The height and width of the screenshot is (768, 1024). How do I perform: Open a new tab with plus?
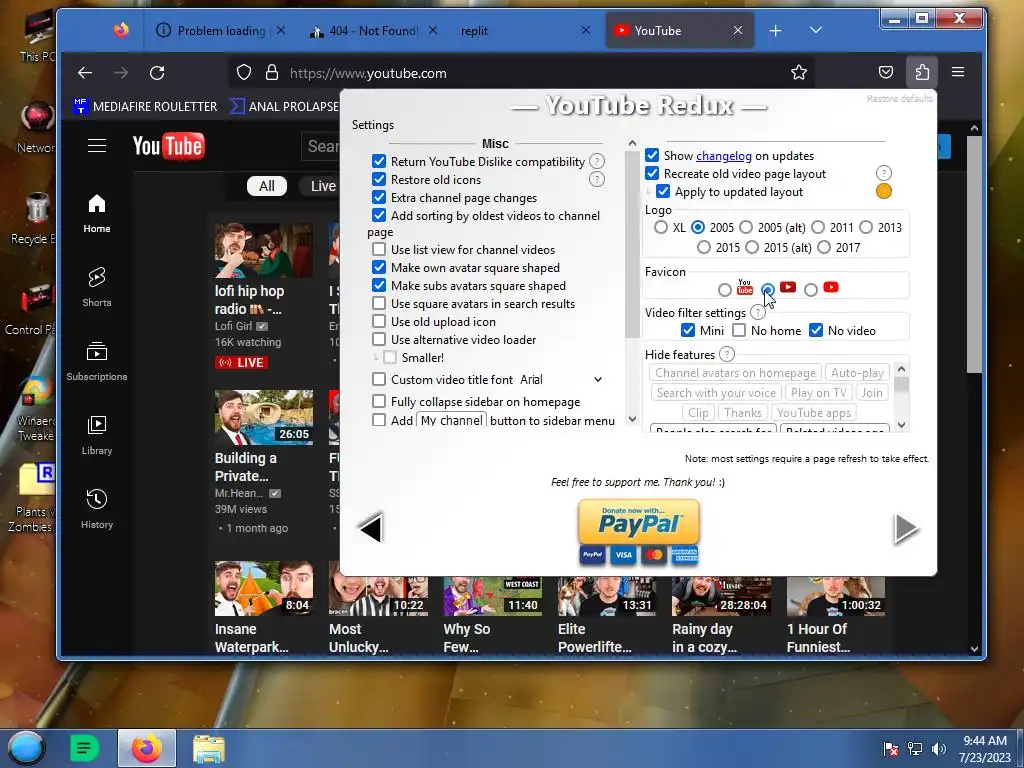[775, 31]
